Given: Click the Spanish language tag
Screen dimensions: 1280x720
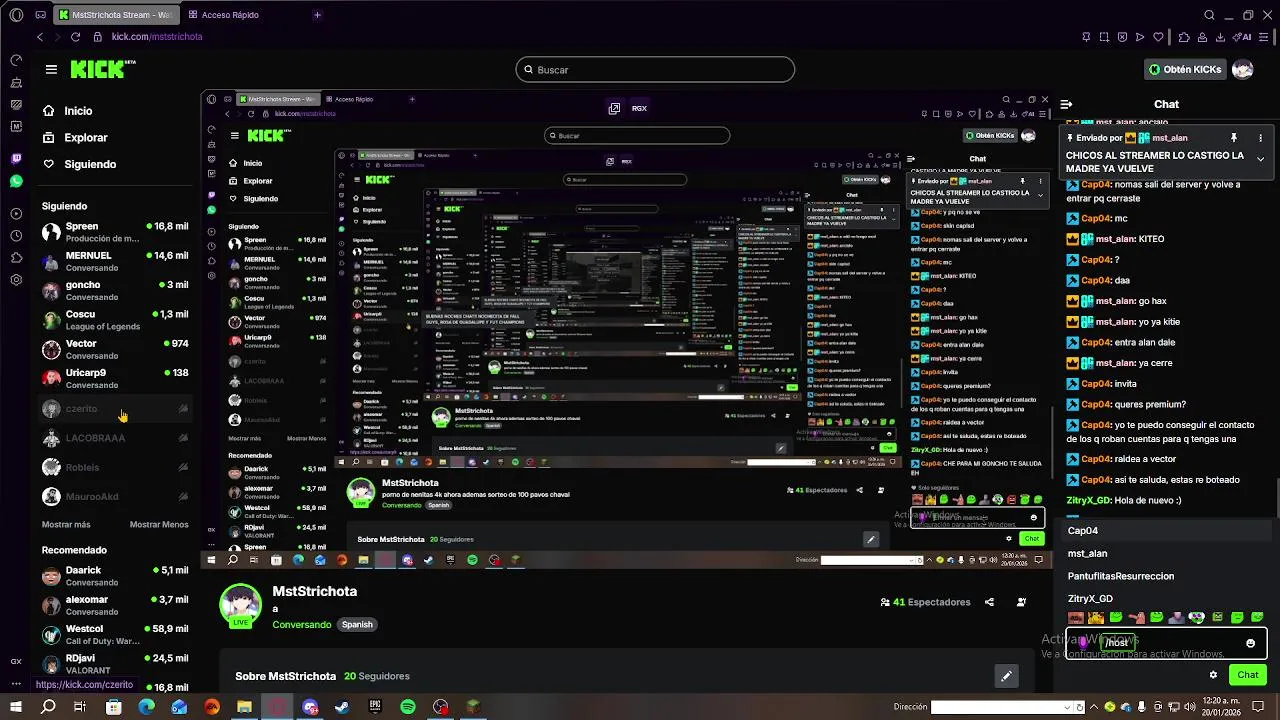Looking at the screenshot, I should click(357, 624).
